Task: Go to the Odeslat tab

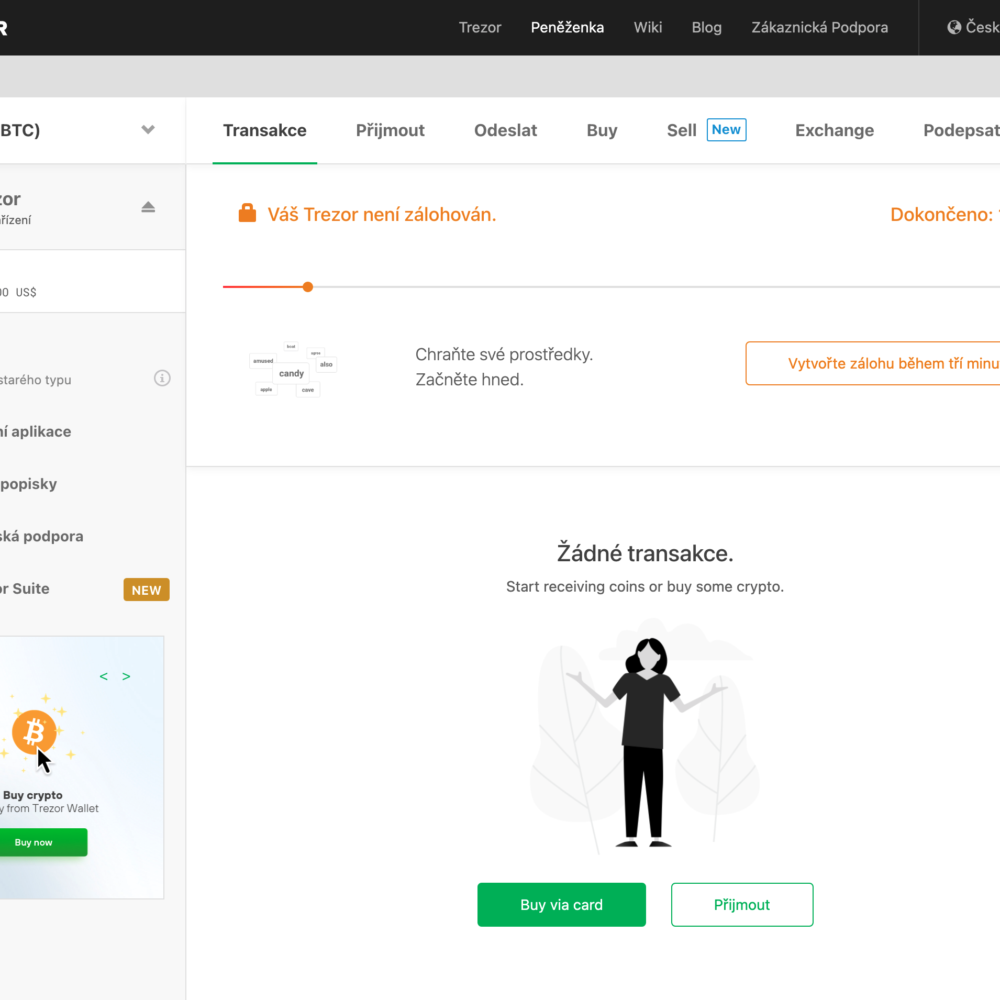Action: (505, 130)
